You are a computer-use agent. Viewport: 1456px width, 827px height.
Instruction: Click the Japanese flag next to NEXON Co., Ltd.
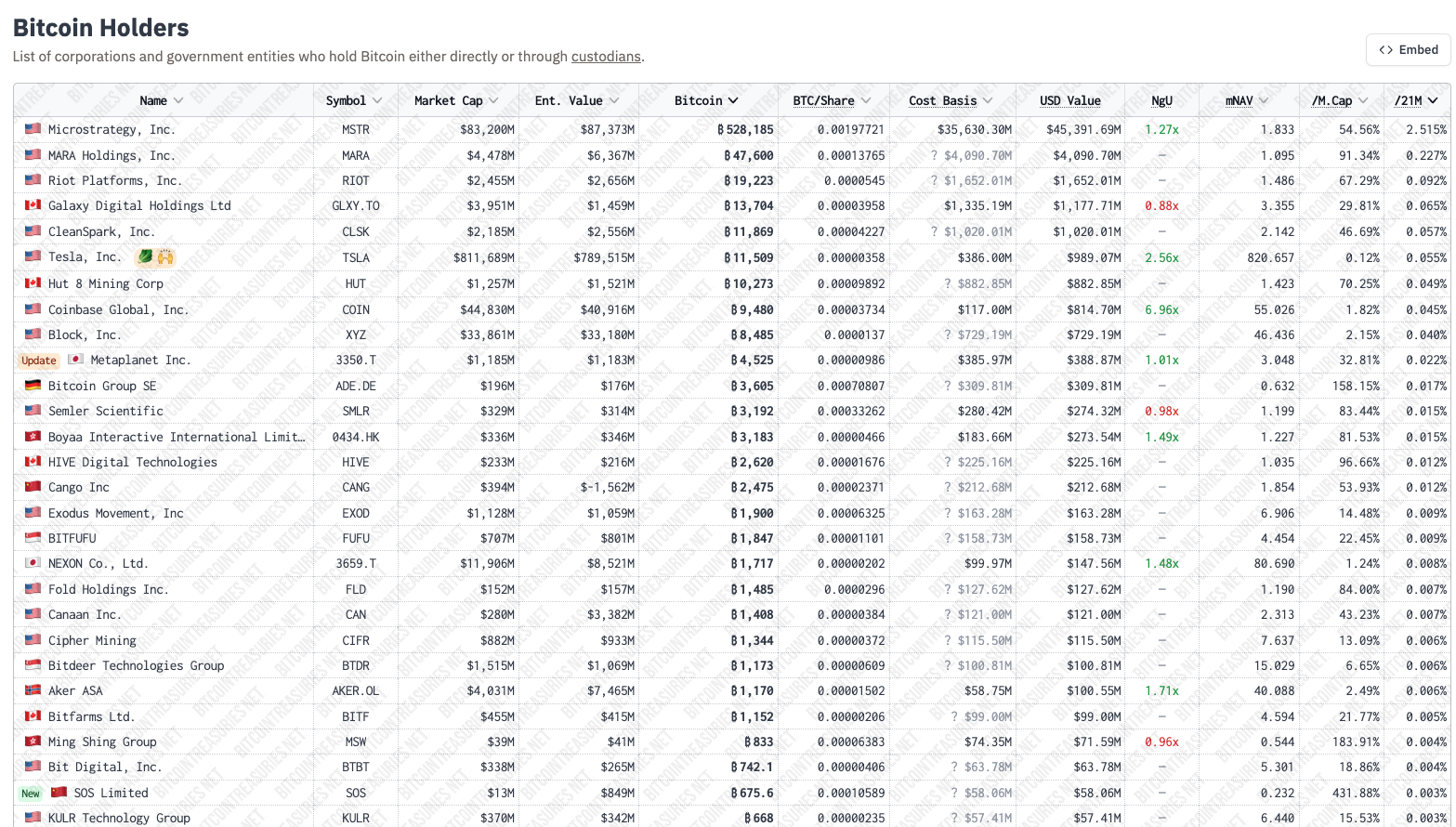click(33, 563)
